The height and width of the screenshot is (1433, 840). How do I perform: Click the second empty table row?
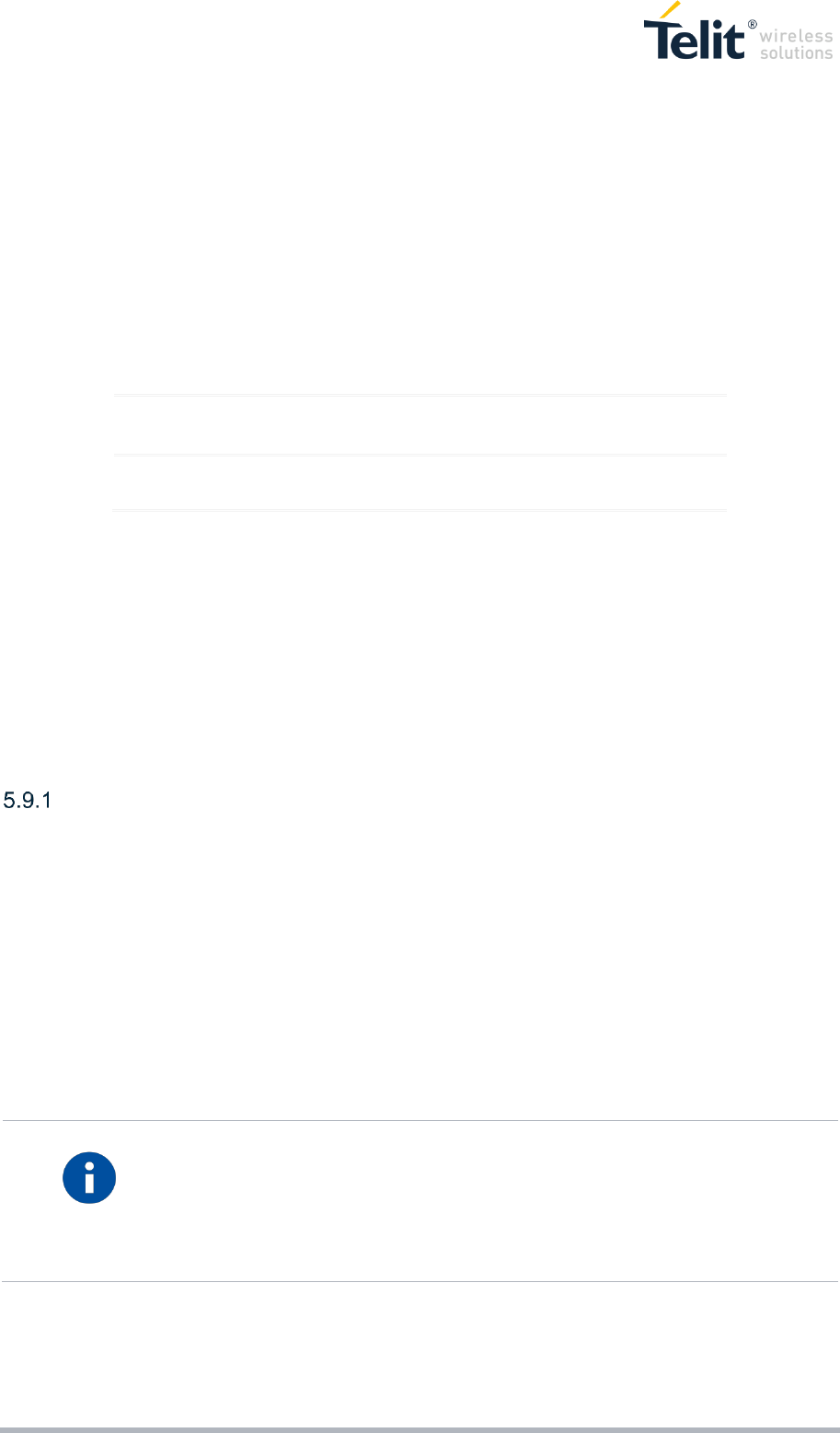tap(420, 482)
